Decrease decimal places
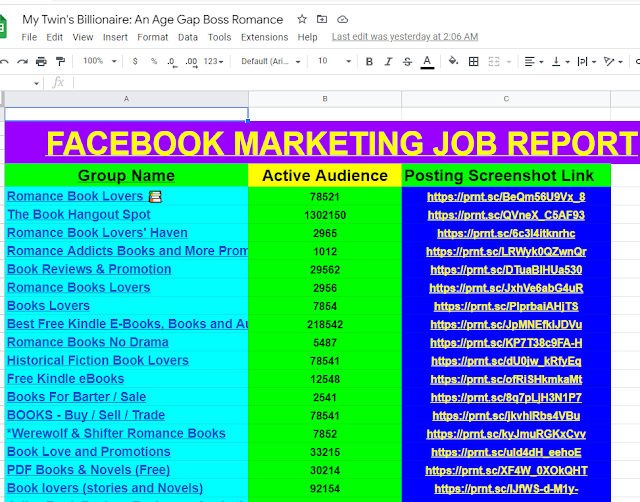 pos(172,62)
